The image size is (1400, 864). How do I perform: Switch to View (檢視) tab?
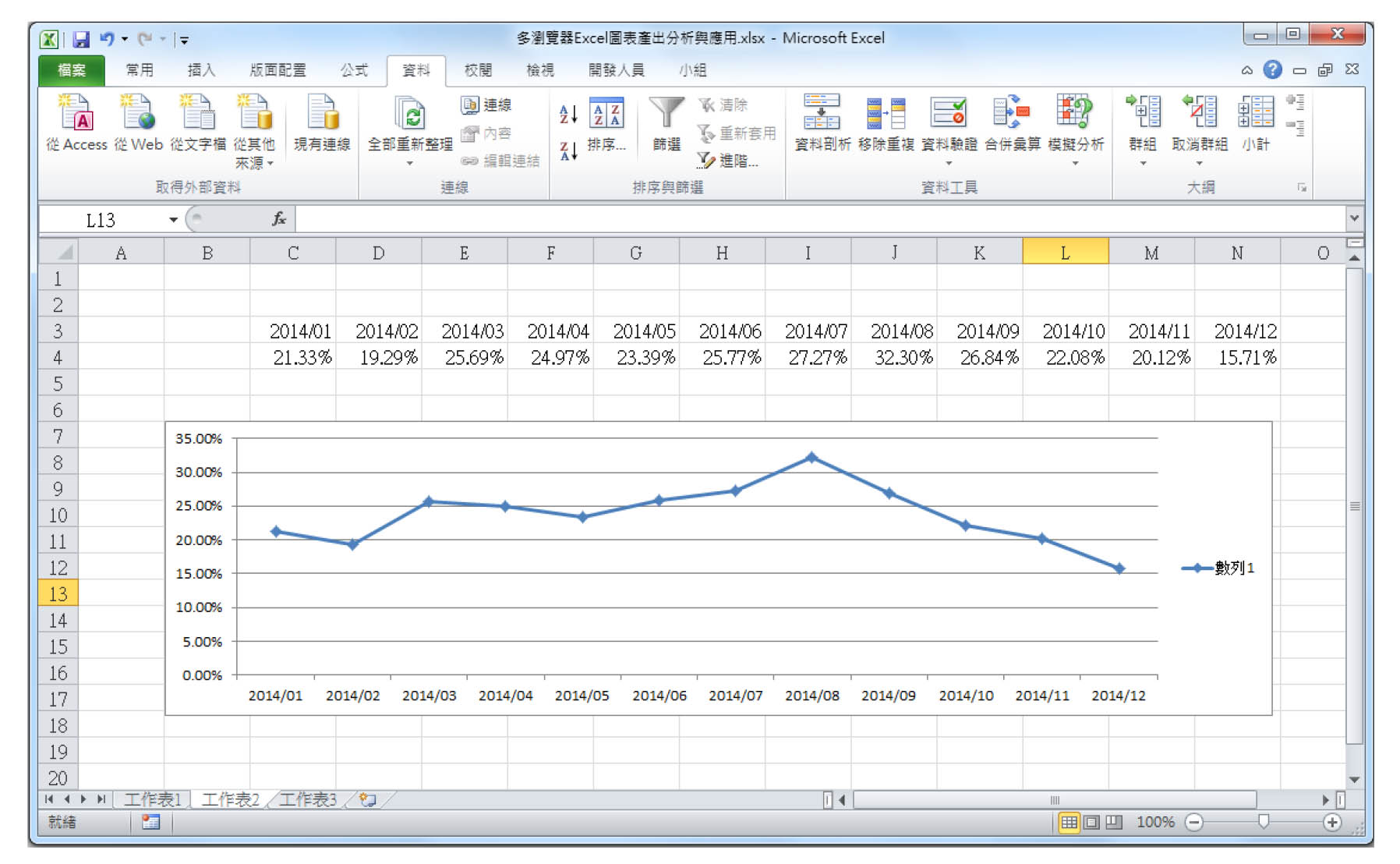point(539,70)
